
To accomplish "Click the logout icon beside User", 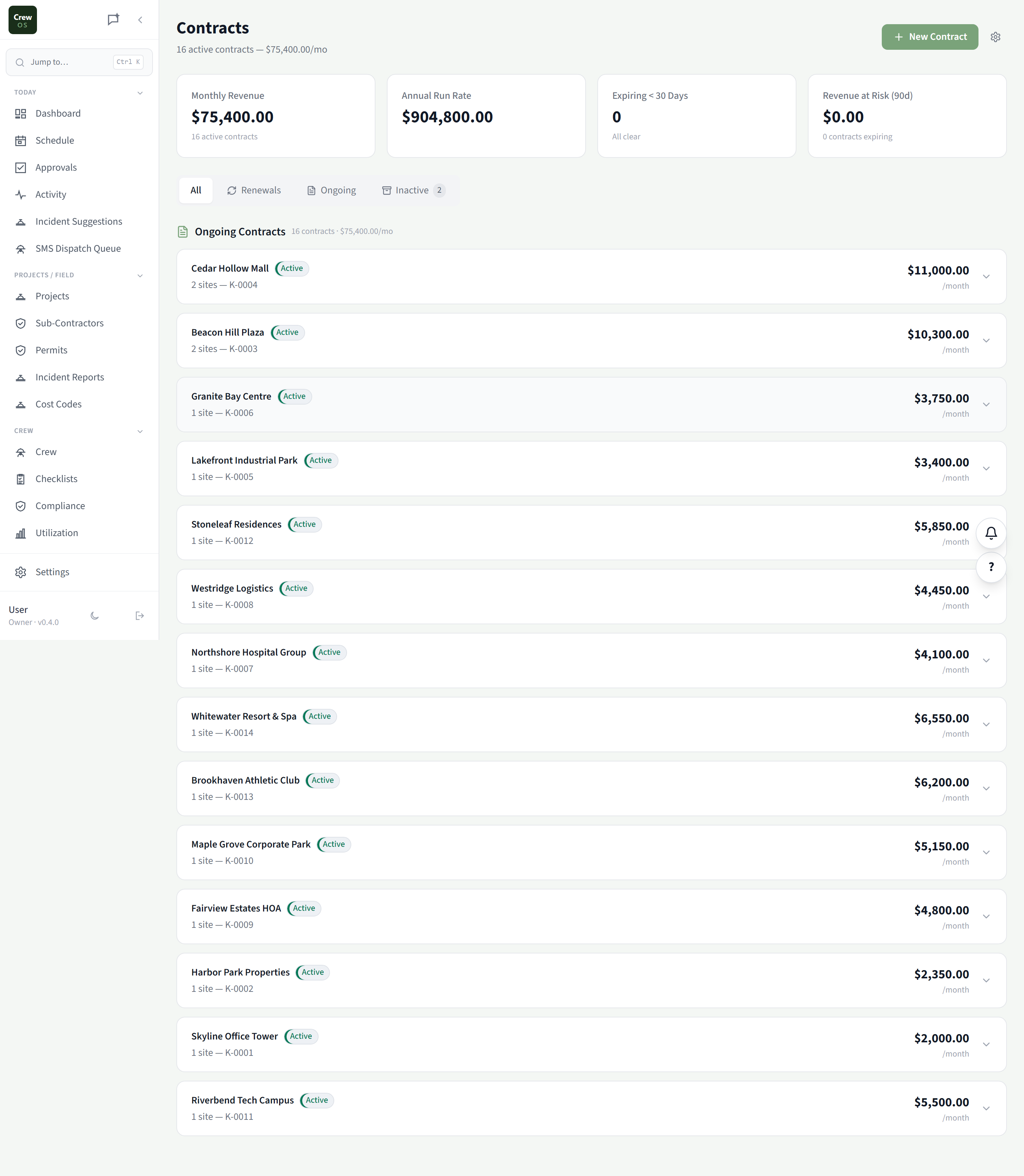I will coord(139,615).
